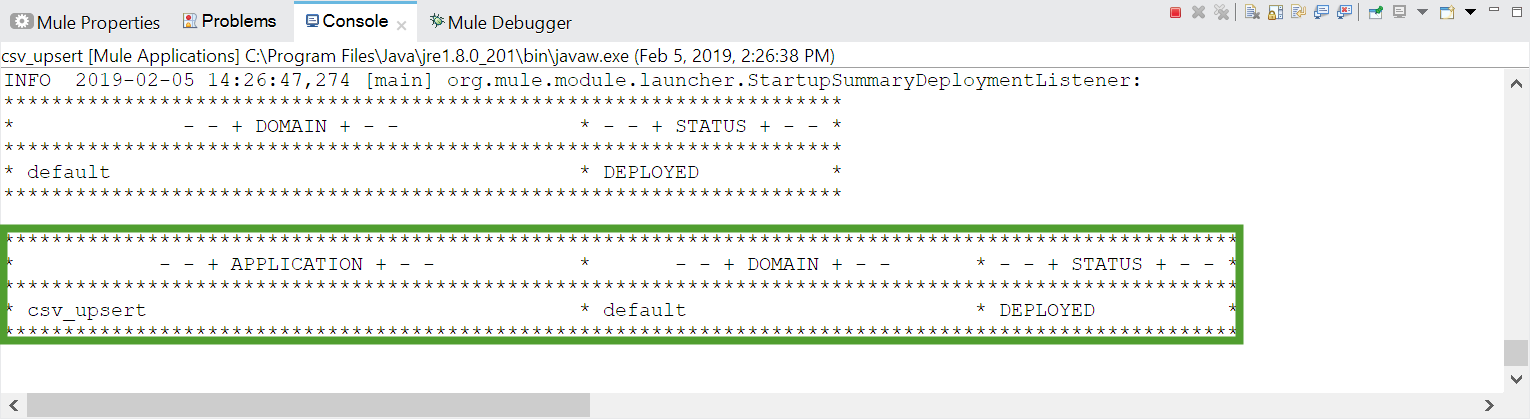Open a new console view icon
Screen dimensions: 1530x419
click(1447, 12)
